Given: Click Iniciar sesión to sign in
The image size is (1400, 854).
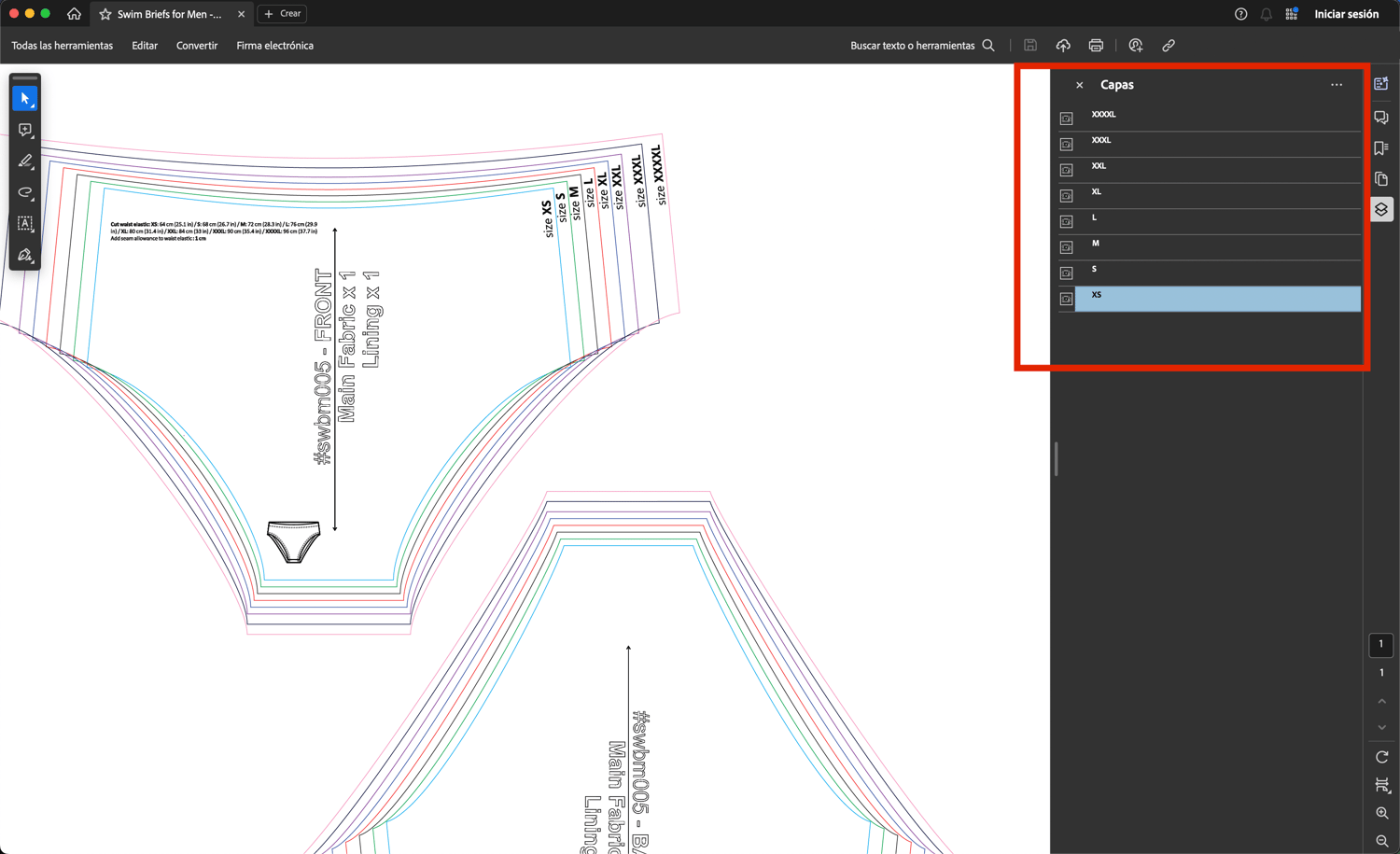Looking at the screenshot, I should (1347, 14).
